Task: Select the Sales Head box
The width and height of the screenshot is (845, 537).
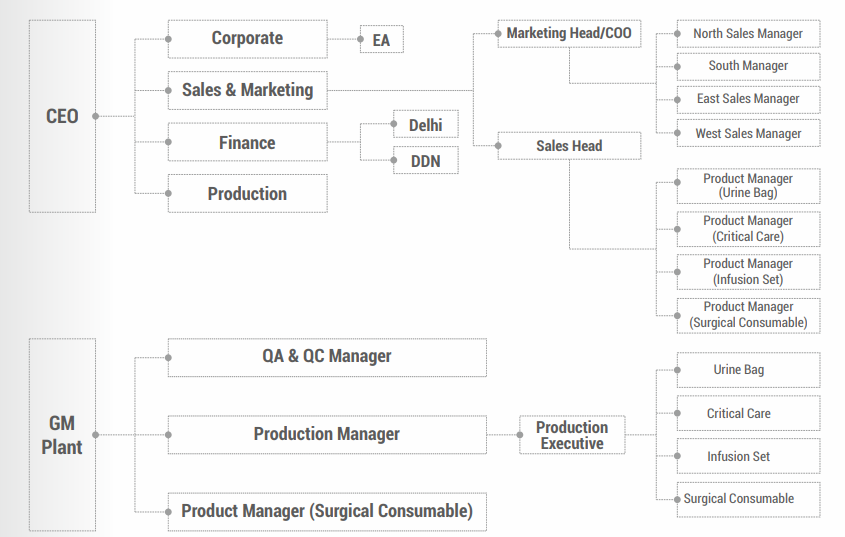Action: (x=569, y=146)
